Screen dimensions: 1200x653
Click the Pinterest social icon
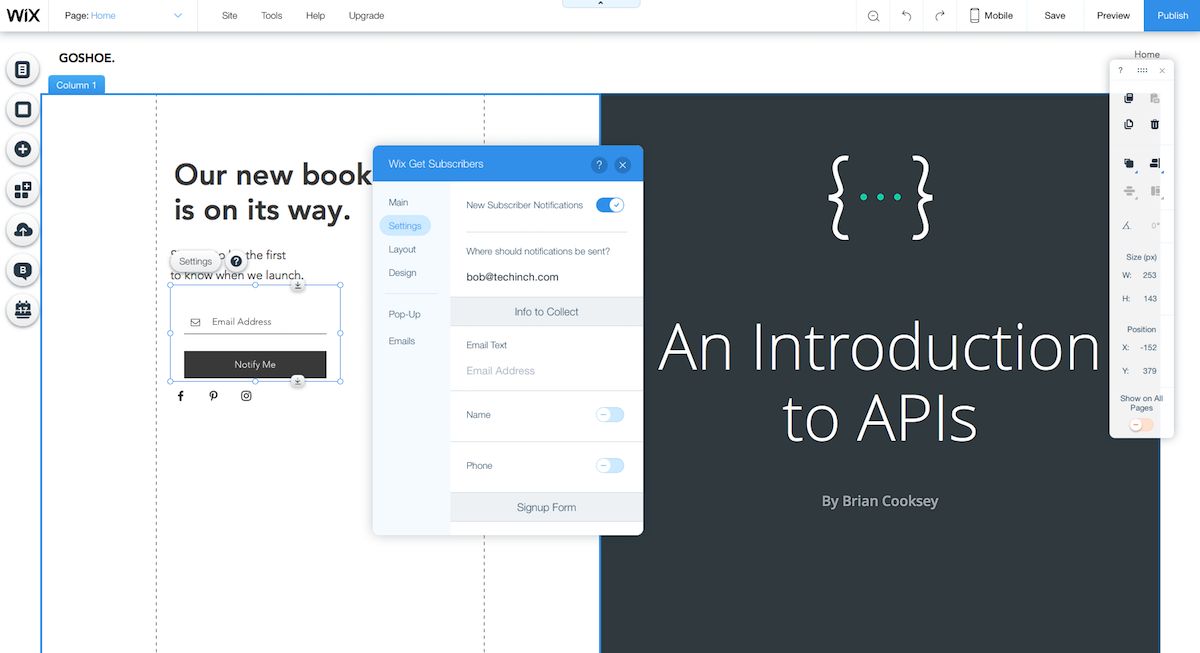[x=213, y=396]
